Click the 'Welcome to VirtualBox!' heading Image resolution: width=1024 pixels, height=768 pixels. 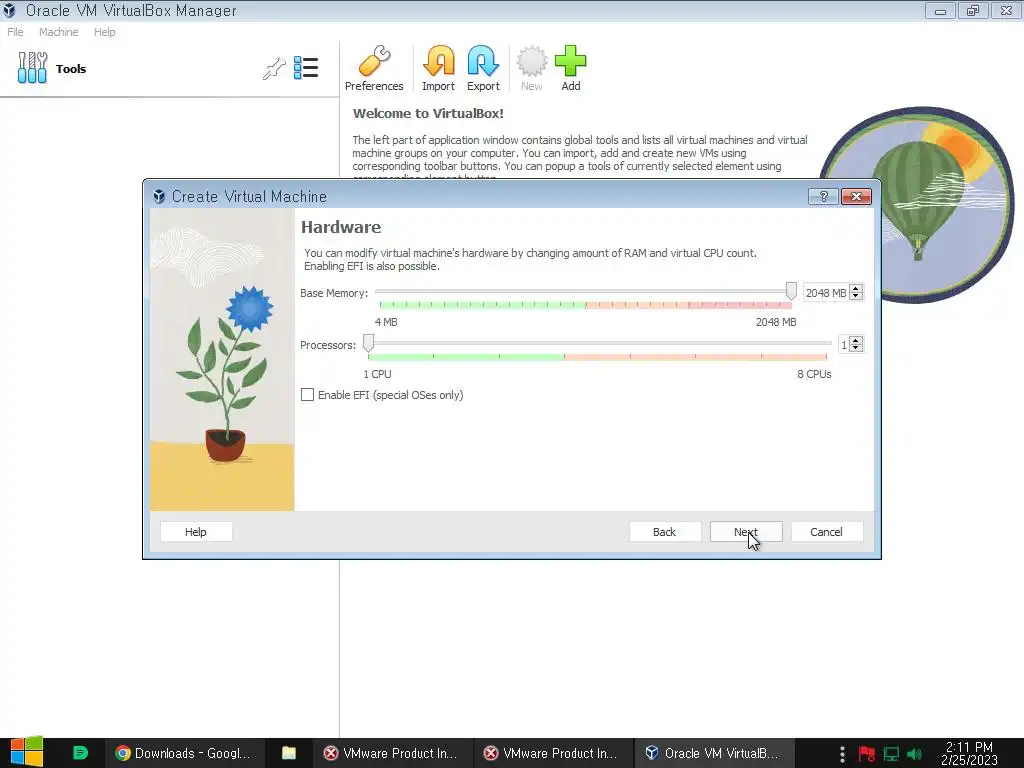428,114
